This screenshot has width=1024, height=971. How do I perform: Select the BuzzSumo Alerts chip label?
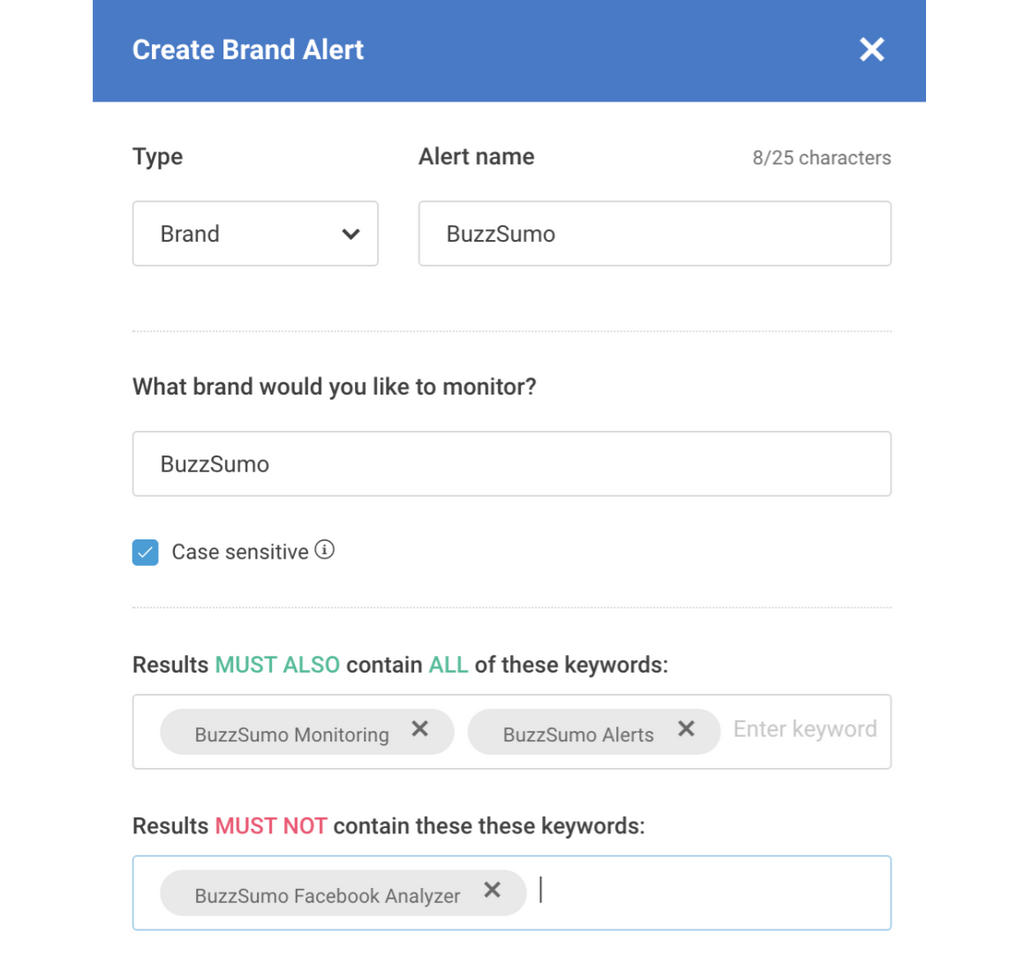pyautogui.click(x=578, y=735)
